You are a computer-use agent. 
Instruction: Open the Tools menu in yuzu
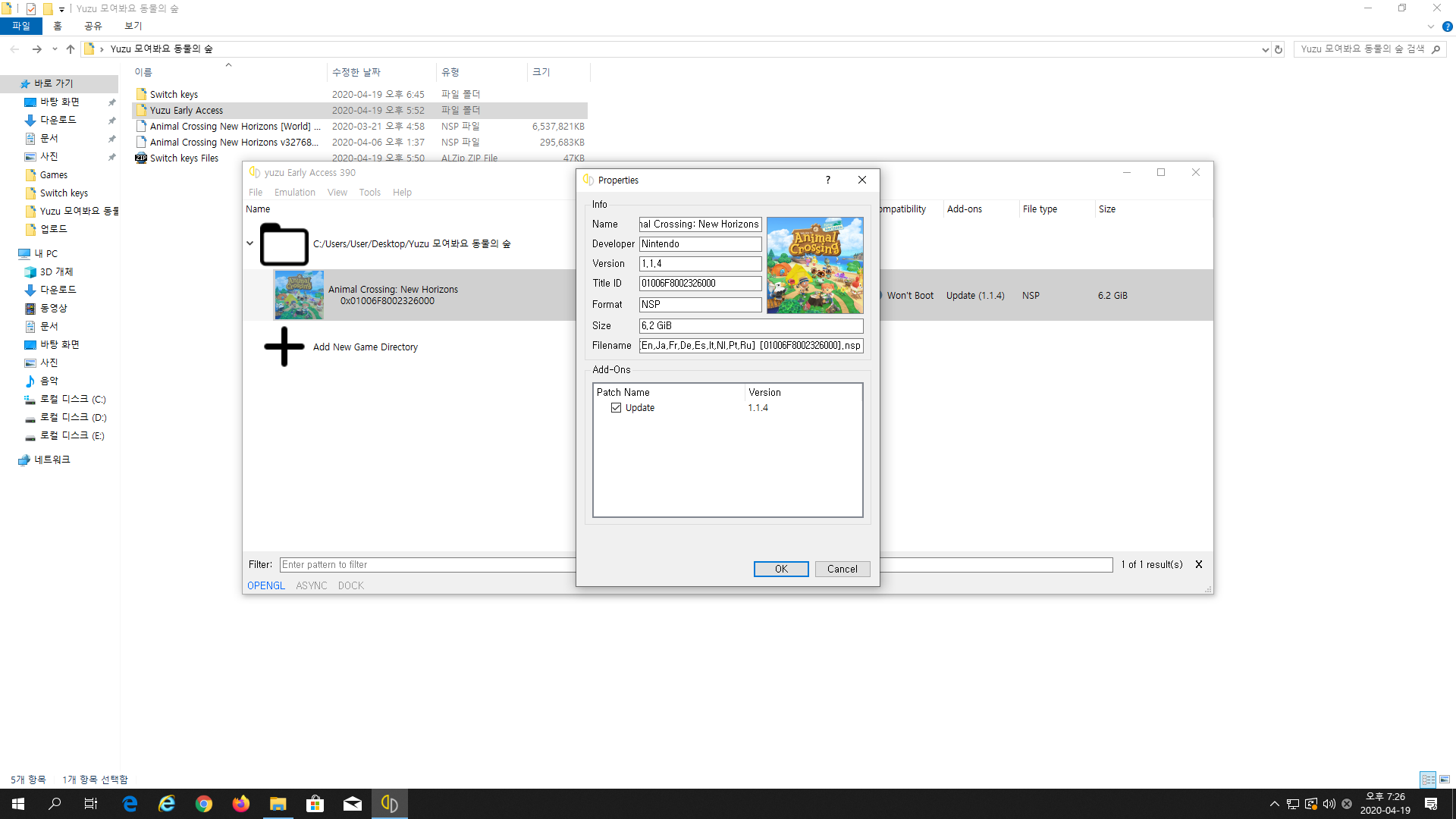[x=369, y=193]
